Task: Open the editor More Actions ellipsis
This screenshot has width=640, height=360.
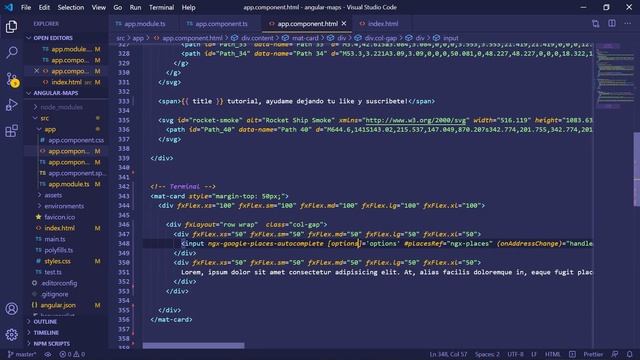Action: [x=627, y=24]
